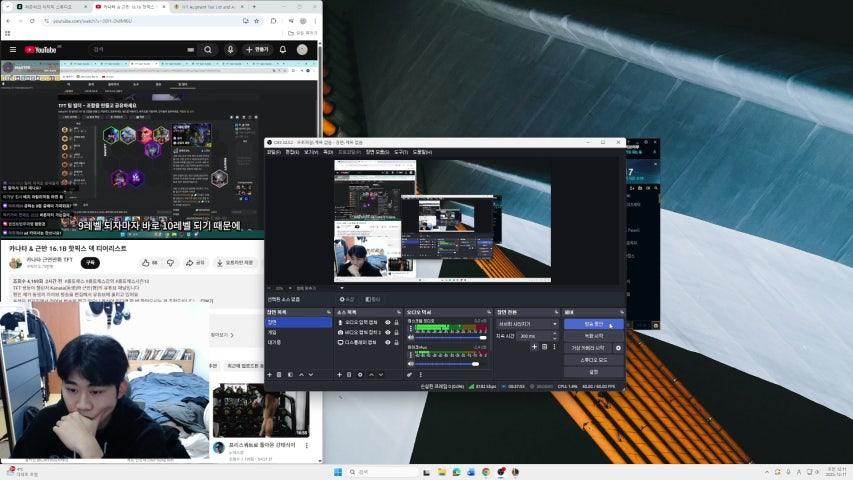Click the start recording button in OBS
This screenshot has height=480, width=853.
pyautogui.click(x=593, y=335)
